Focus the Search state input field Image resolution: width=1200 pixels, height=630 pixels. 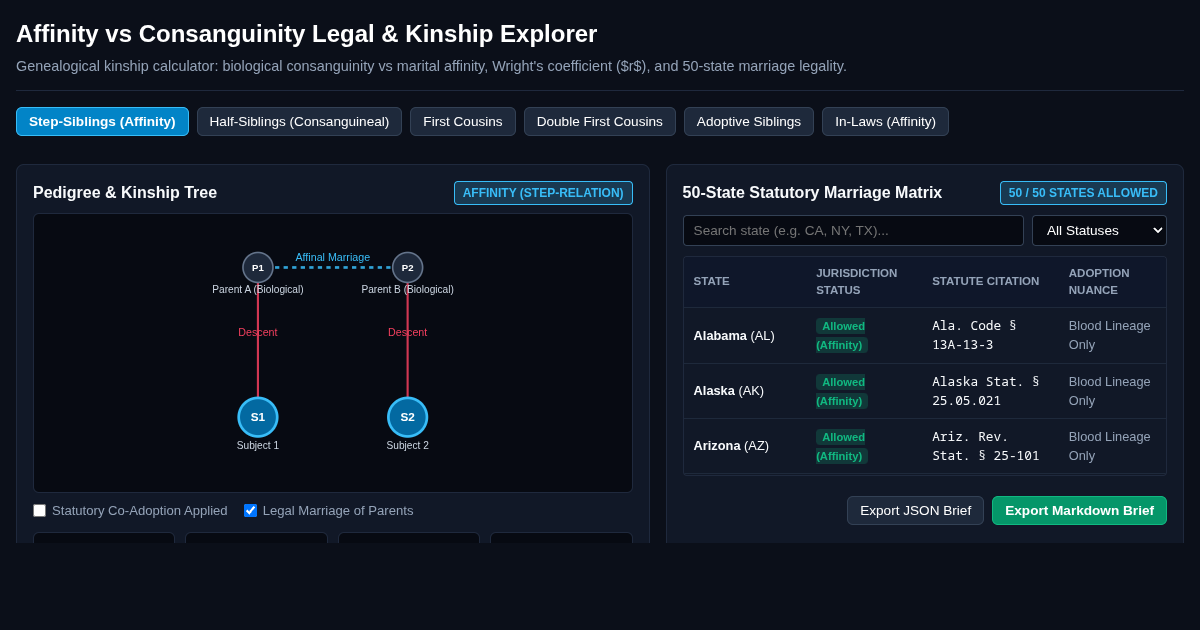tap(853, 230)
